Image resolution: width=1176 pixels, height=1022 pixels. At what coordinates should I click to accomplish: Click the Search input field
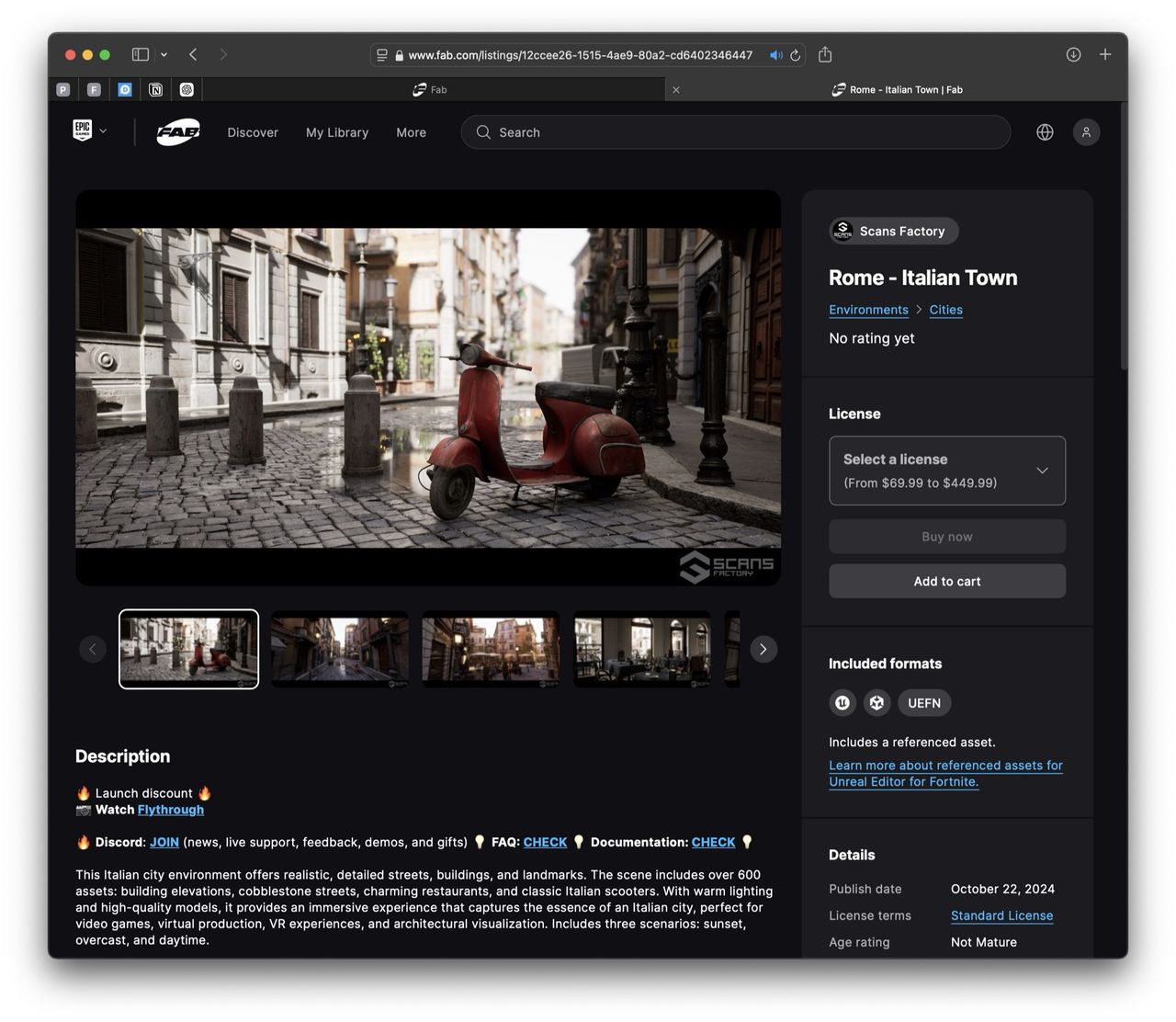pos(735,132)
